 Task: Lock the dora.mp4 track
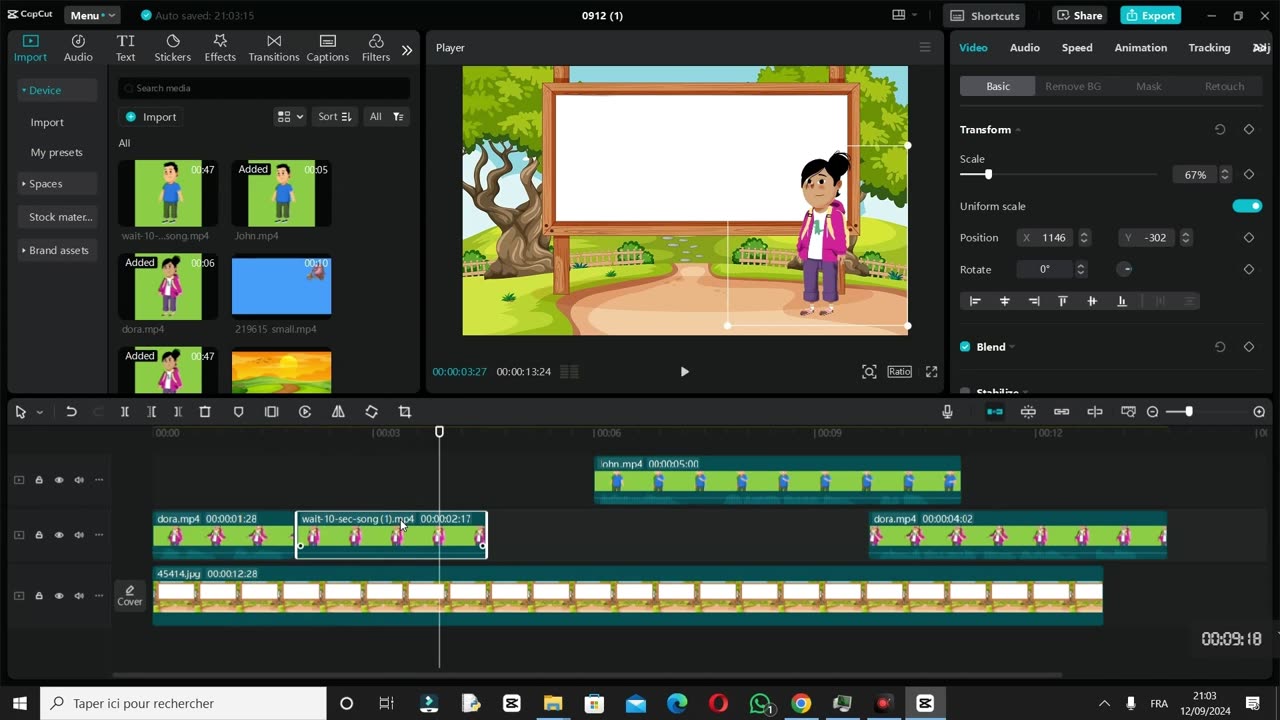[x=39, y=535]
